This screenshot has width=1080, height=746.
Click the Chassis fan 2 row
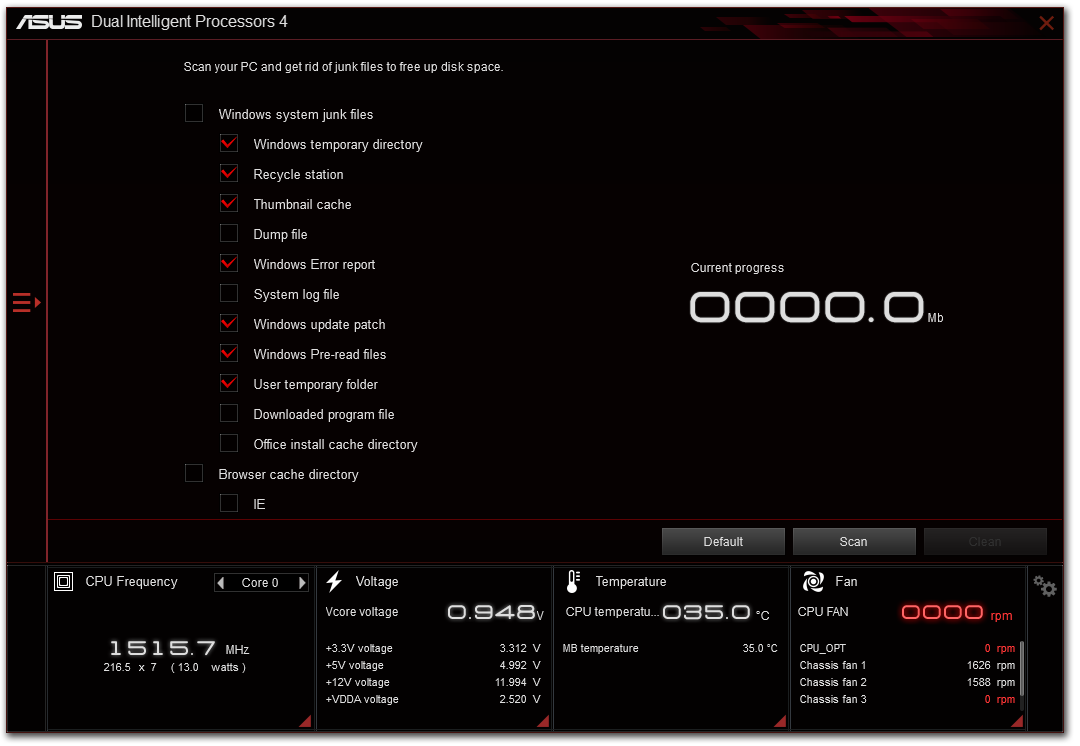pyautogui.click(x=907, y=682)
